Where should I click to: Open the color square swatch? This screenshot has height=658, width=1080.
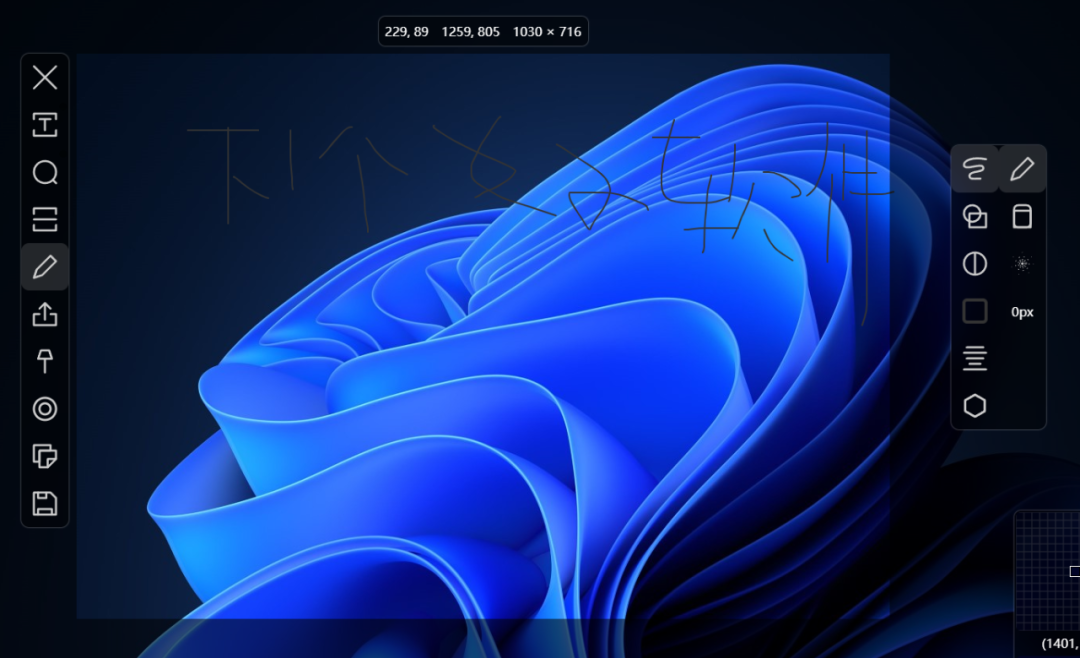975,311
